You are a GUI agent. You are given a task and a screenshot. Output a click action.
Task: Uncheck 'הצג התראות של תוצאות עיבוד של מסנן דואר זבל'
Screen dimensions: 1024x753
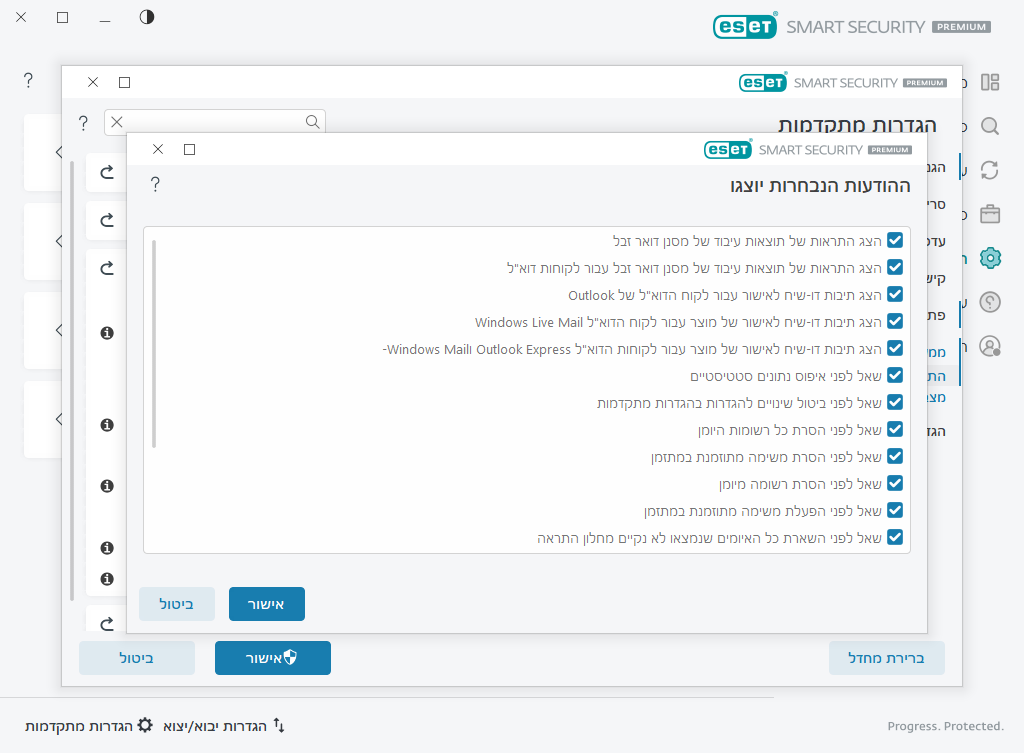[895, 240]
